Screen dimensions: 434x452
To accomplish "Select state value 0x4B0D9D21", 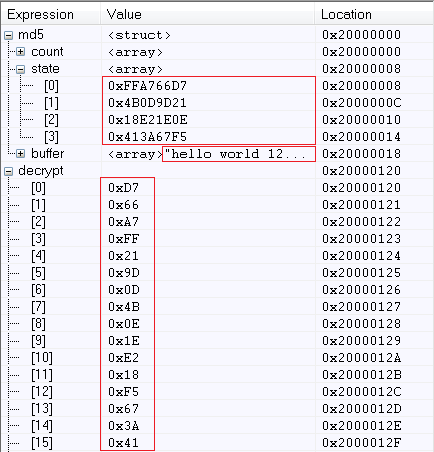I will click(x=147, y=103).
